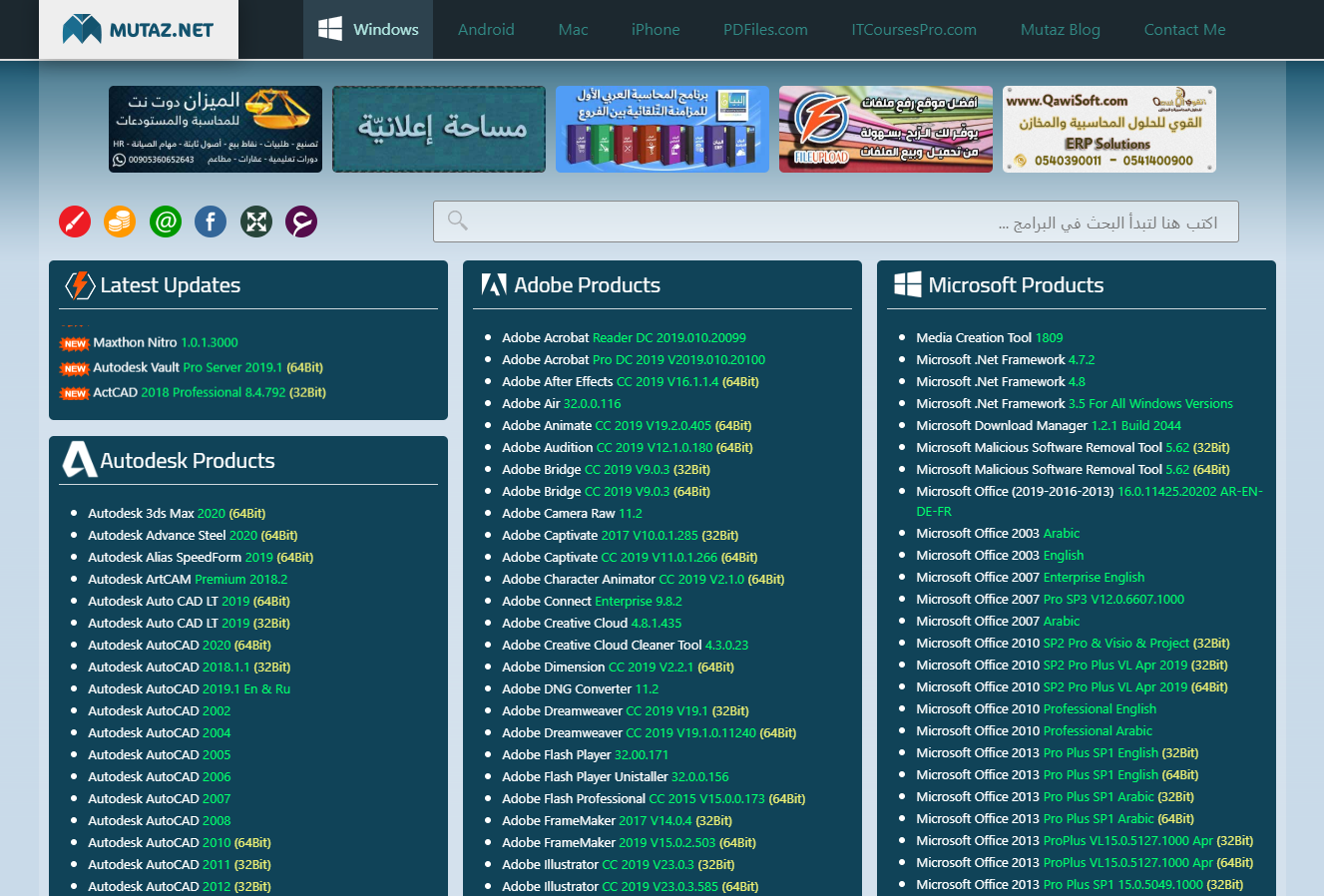Click the red paintbrush round icon

tap(75, 222)
